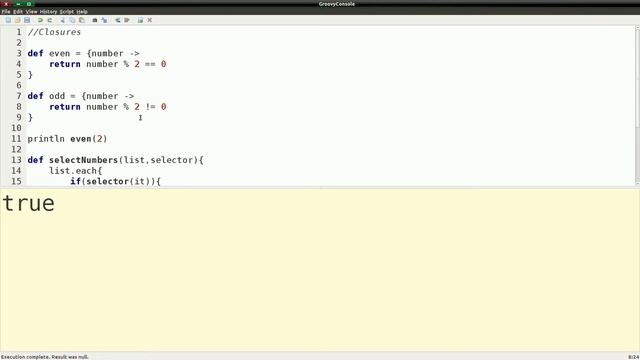This screenshot has height=360, width=640.
Task: Open the History menu
Action: (49, 12)
